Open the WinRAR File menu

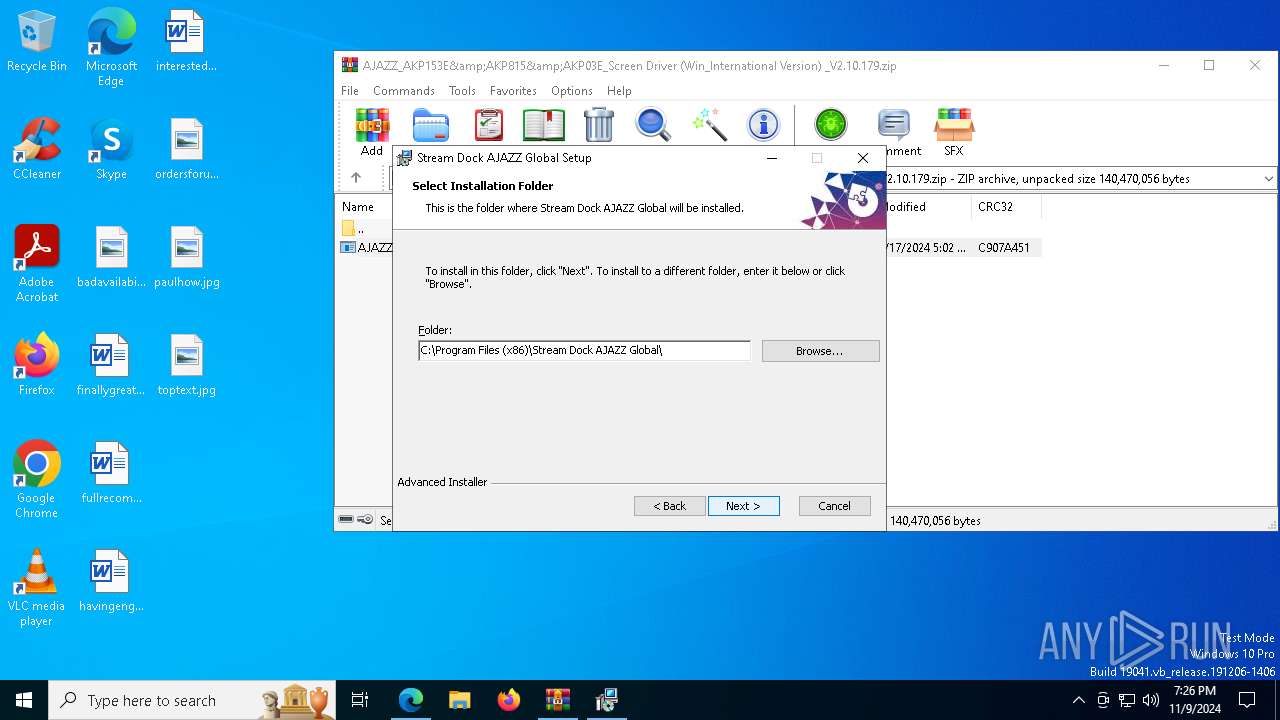click(350, 91)
